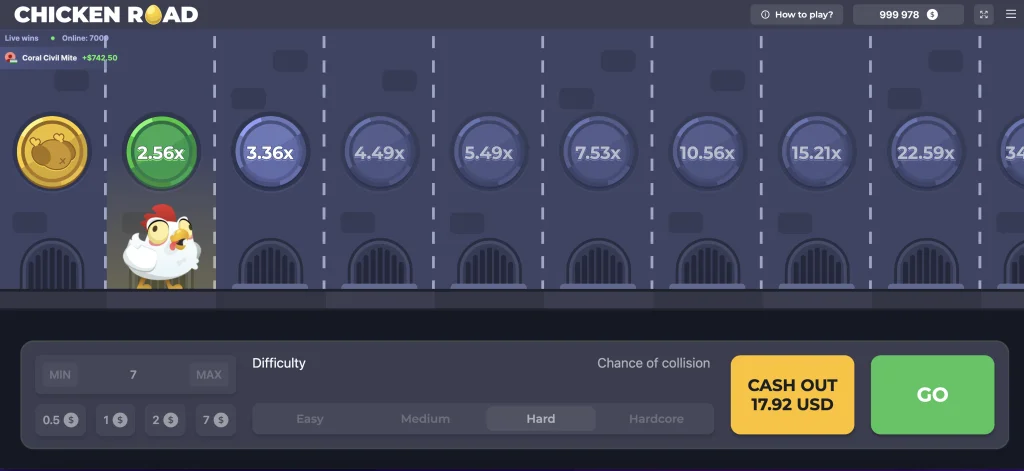The width and height of the screenshot is (1024, 471).
Task: Click the 15.21x multiplier coin
Action: click(816, 153)
